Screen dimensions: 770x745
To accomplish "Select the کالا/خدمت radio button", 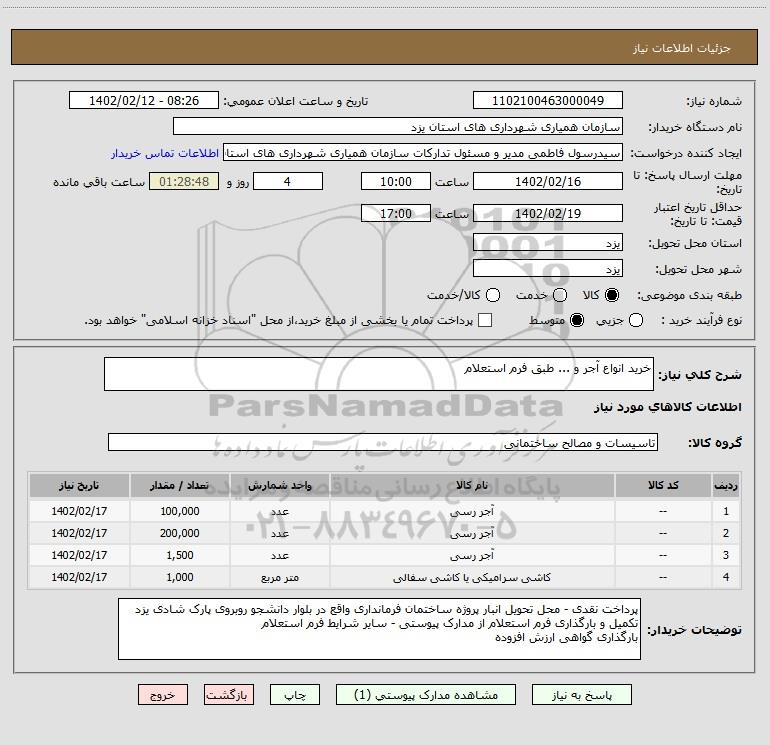I will click(x=493, y=295).
